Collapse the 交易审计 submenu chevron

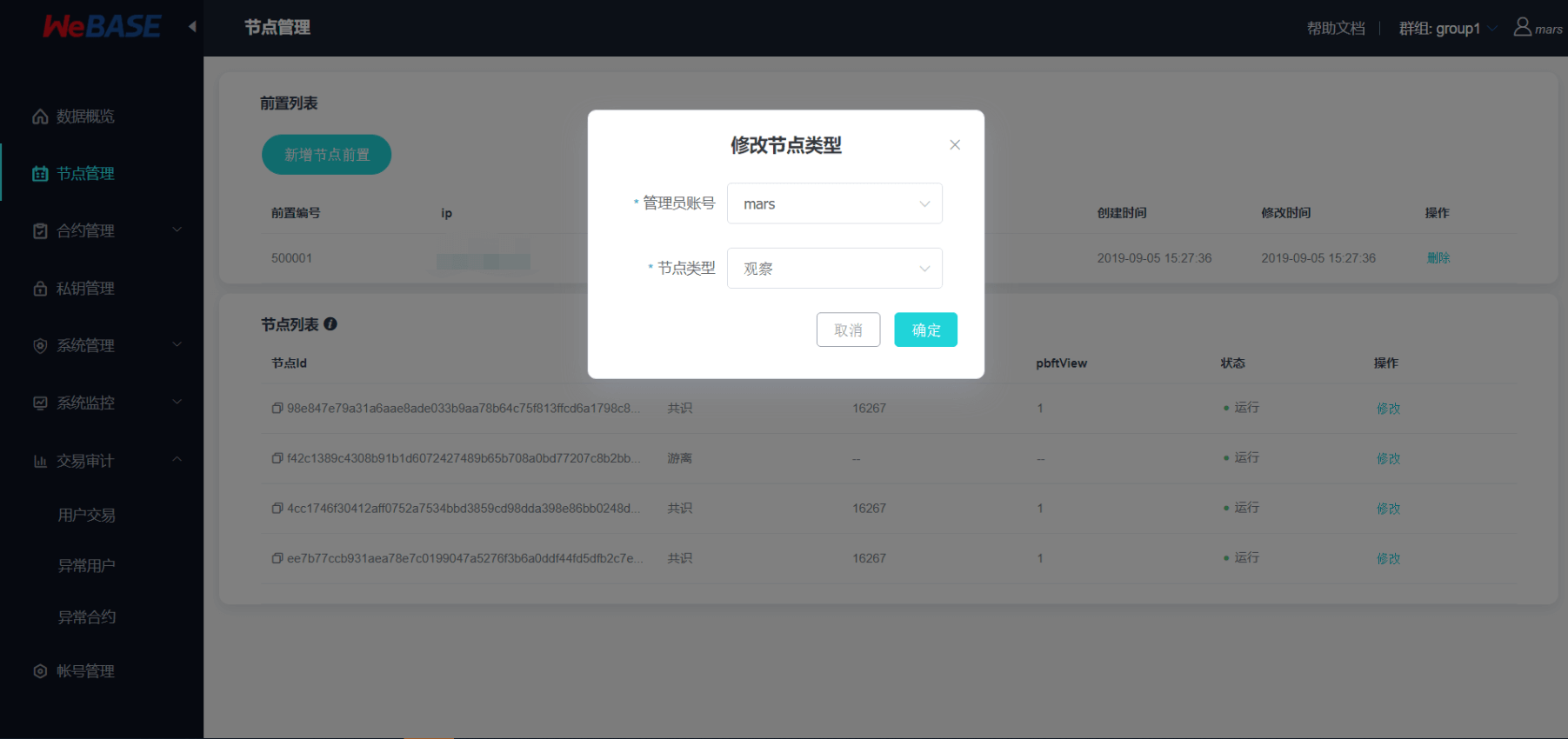[177, 459]
